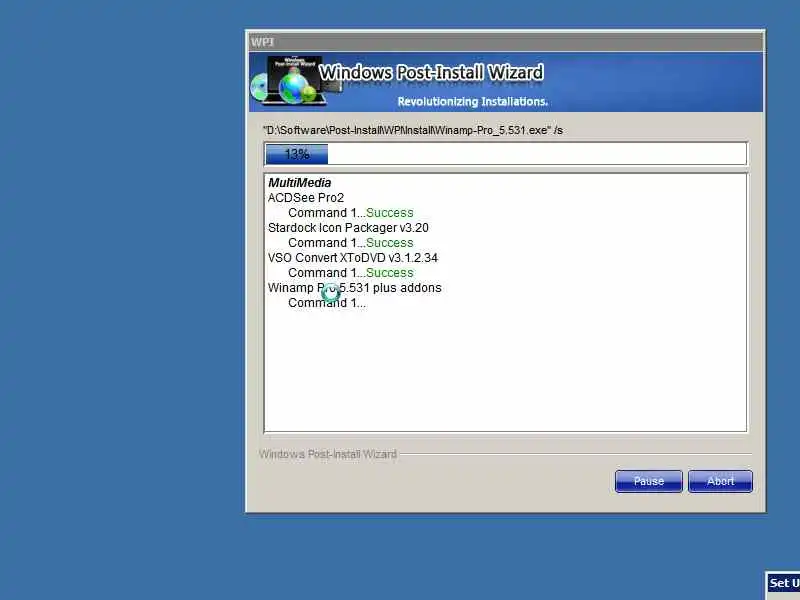Select Winamp Pro 5.531 plus addons entry

[x=355, y=288]
